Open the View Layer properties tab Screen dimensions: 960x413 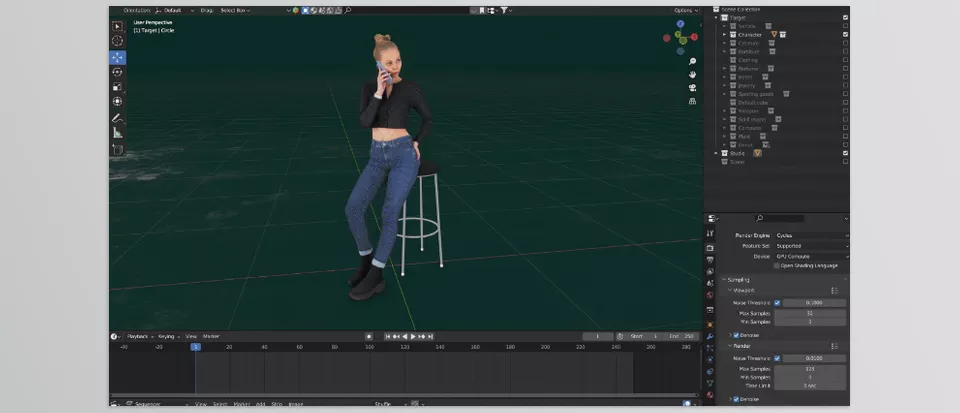710,272
